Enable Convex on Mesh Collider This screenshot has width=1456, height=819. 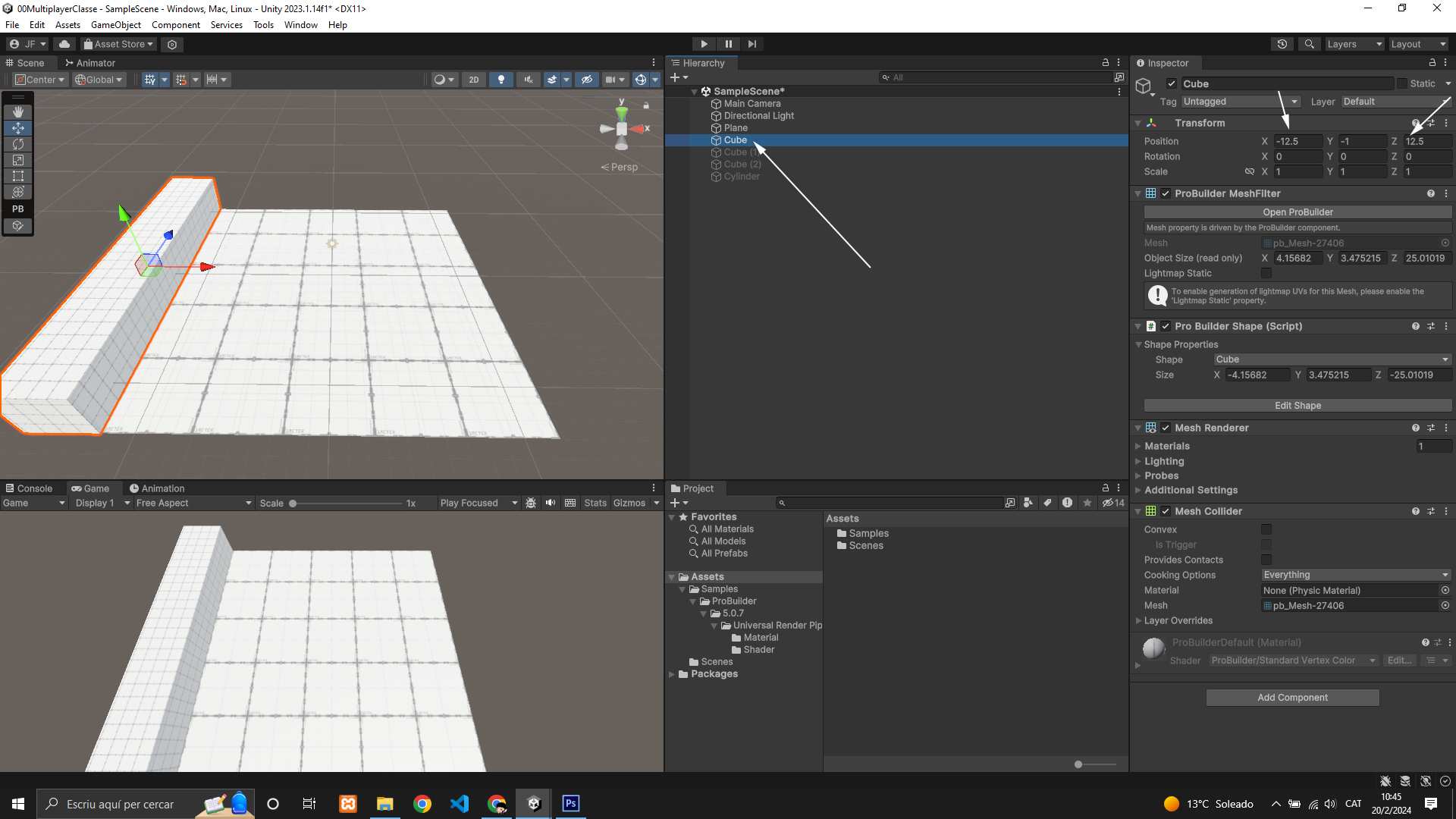coord(1266,529)
